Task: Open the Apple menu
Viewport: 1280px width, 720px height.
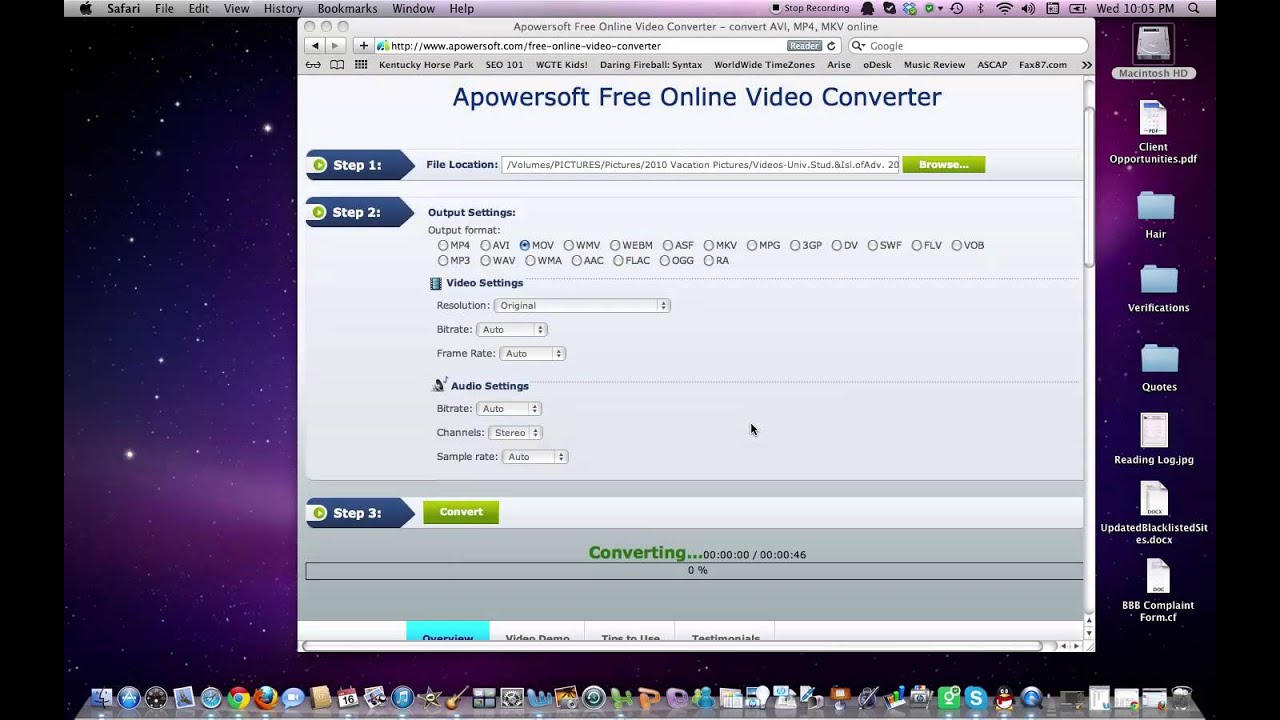Action: (x=85, y=8)
